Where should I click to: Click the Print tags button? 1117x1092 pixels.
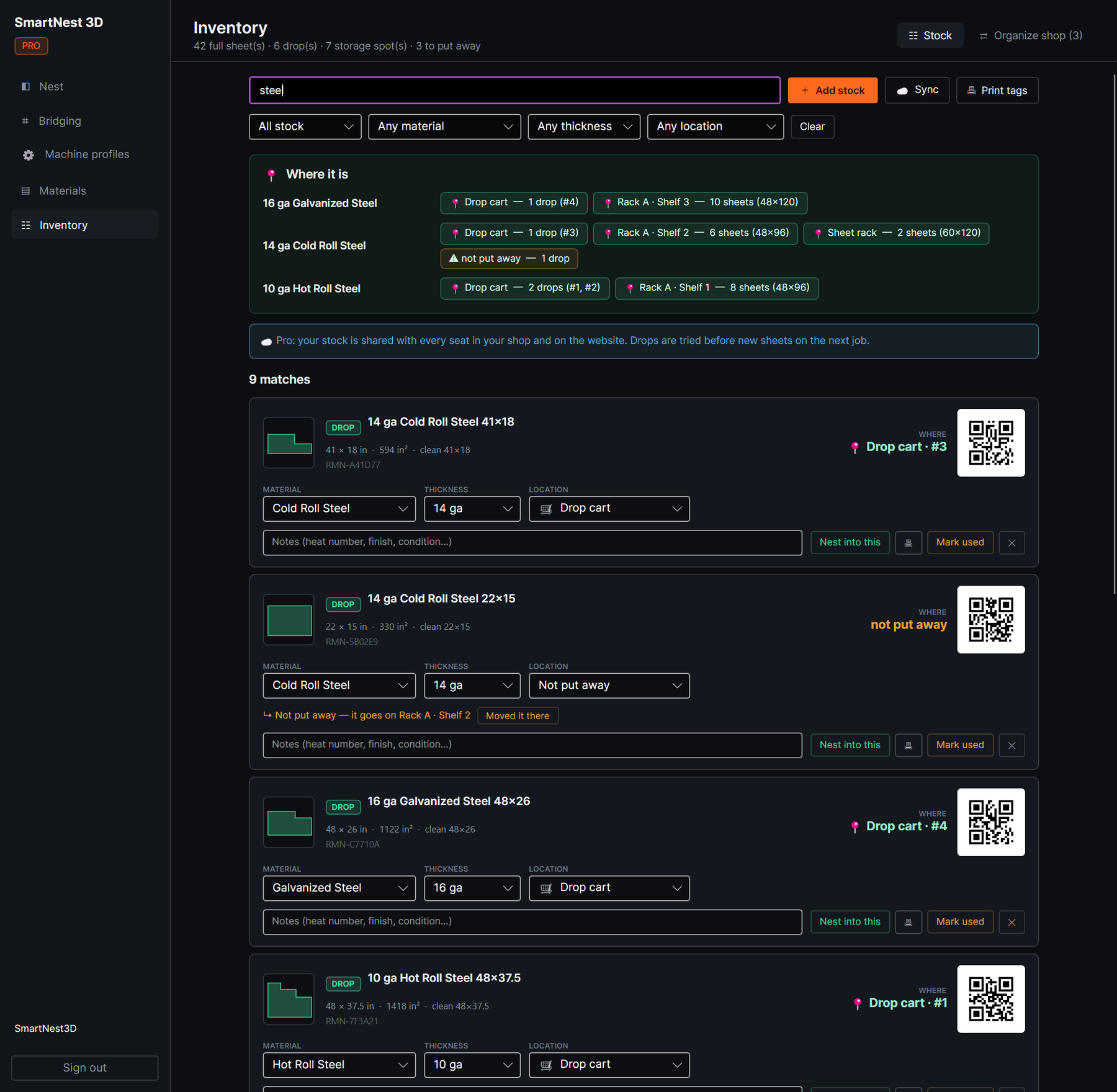tap(997, 91)
